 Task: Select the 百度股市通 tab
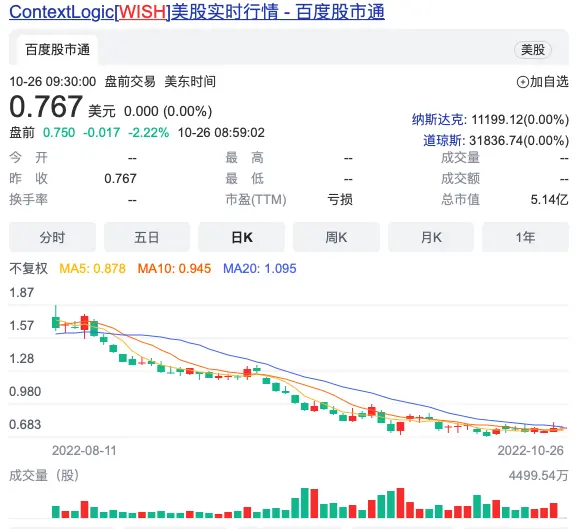(57, 50)
